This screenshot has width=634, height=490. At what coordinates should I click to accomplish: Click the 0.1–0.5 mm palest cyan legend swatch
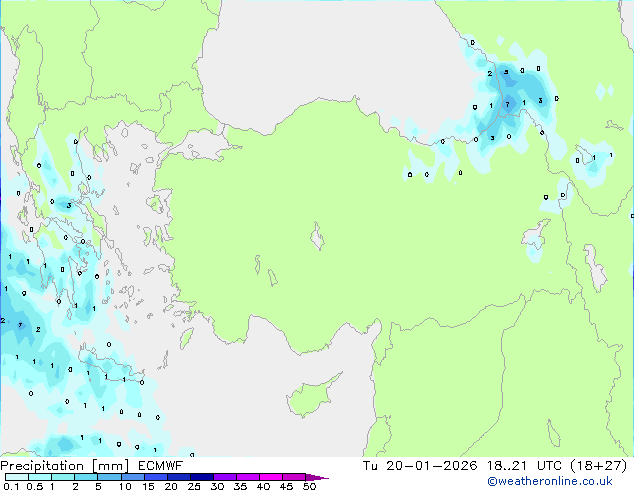[x=17, y=477]
